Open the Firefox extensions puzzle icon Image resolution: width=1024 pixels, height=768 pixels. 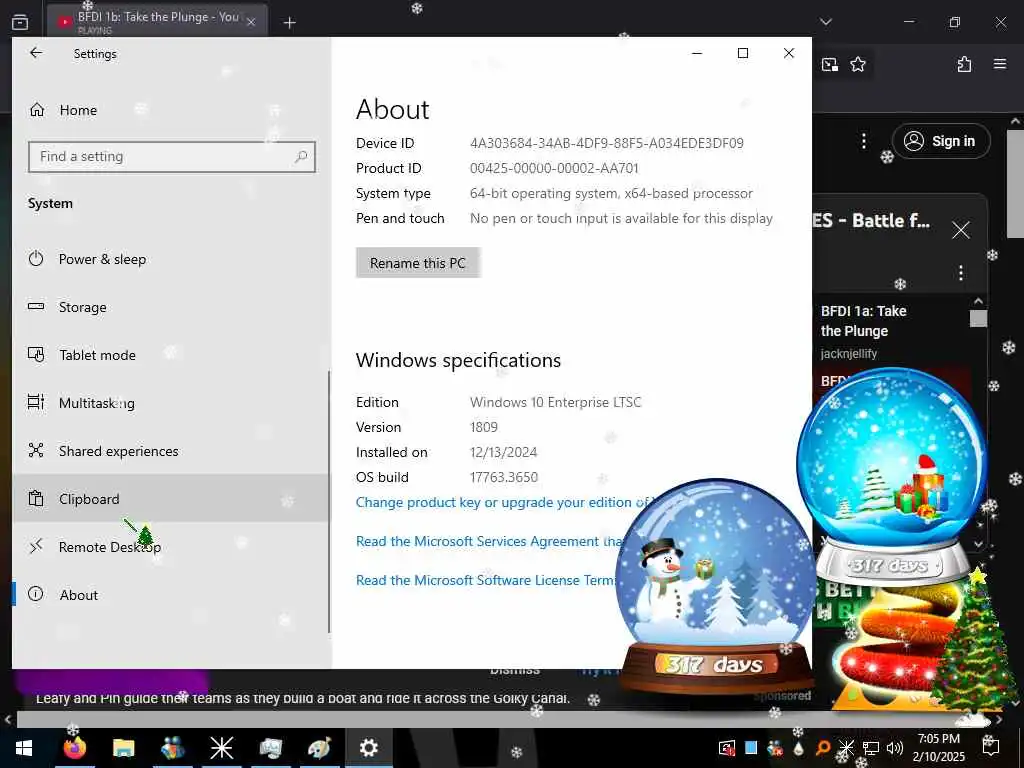(964, 64)
